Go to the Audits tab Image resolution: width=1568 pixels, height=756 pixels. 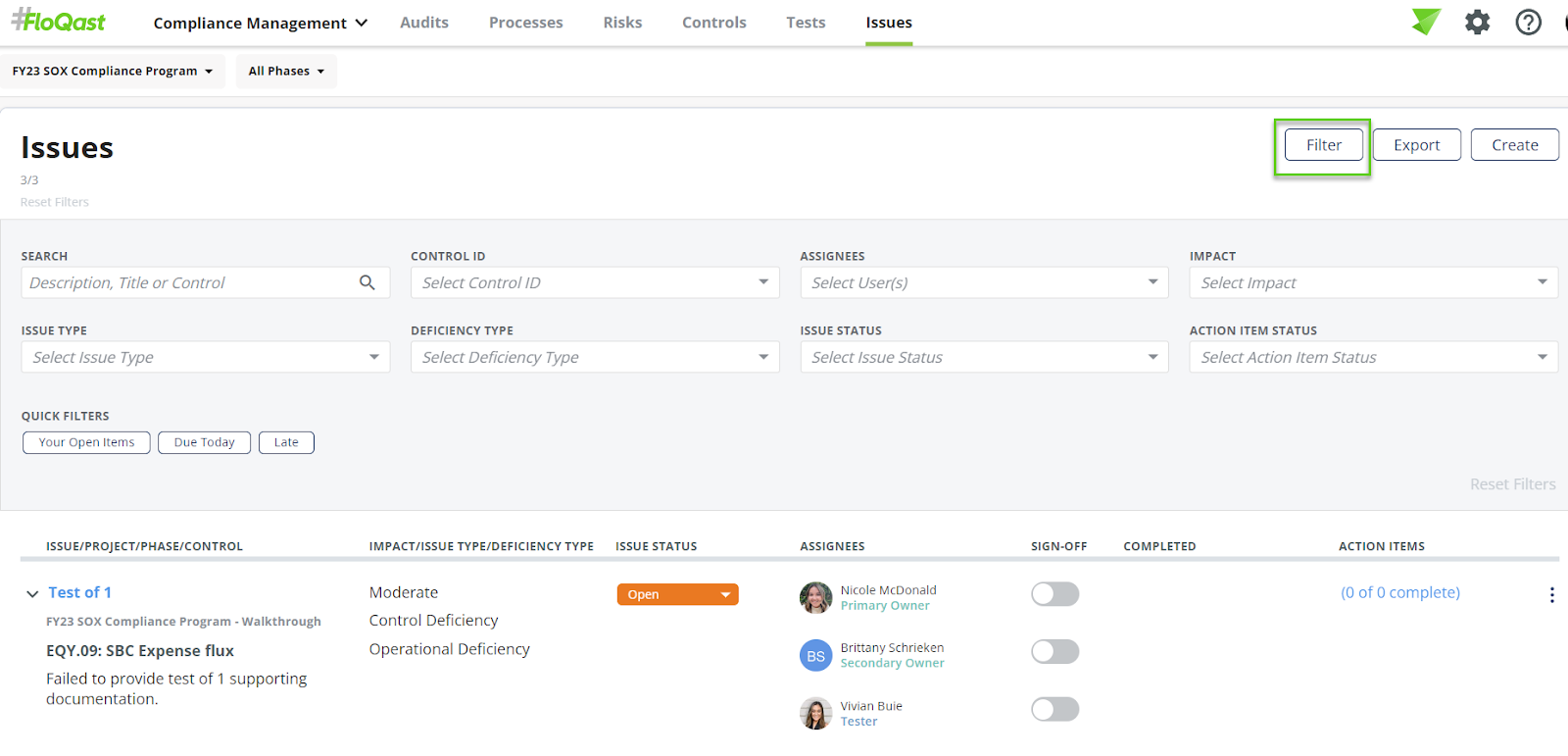coord(424,23)
